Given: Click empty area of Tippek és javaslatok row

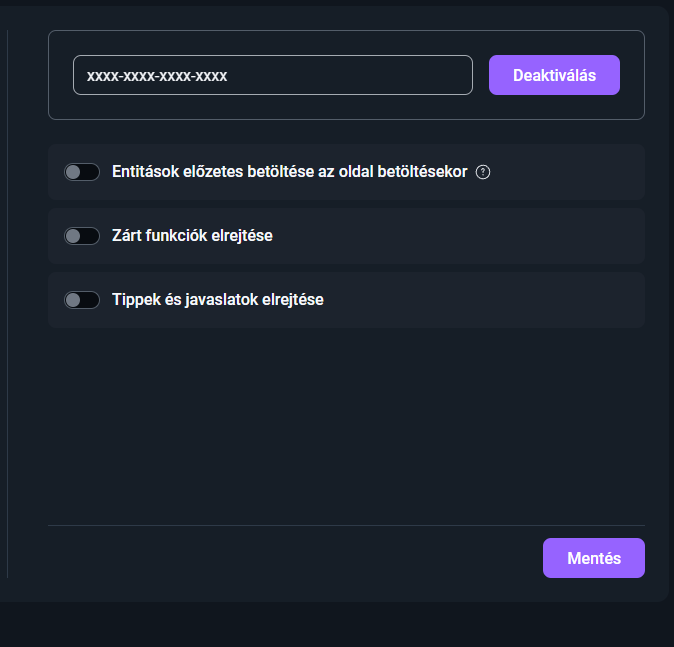Looking at the screenshot, I should tap(480, 300).
